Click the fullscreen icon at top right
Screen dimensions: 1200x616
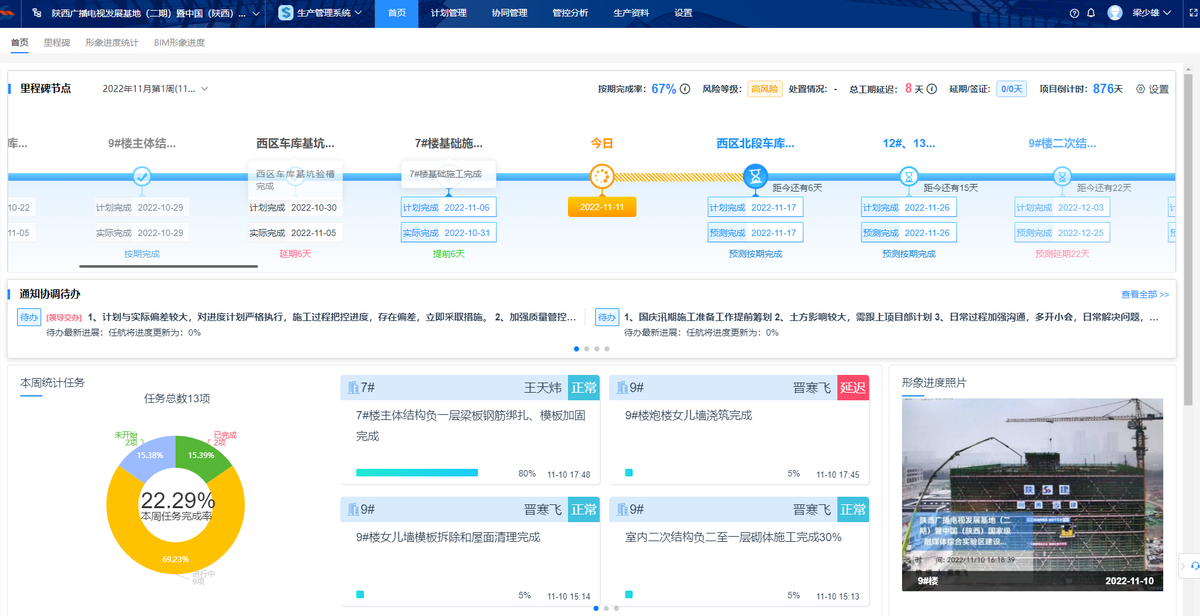1194,12
